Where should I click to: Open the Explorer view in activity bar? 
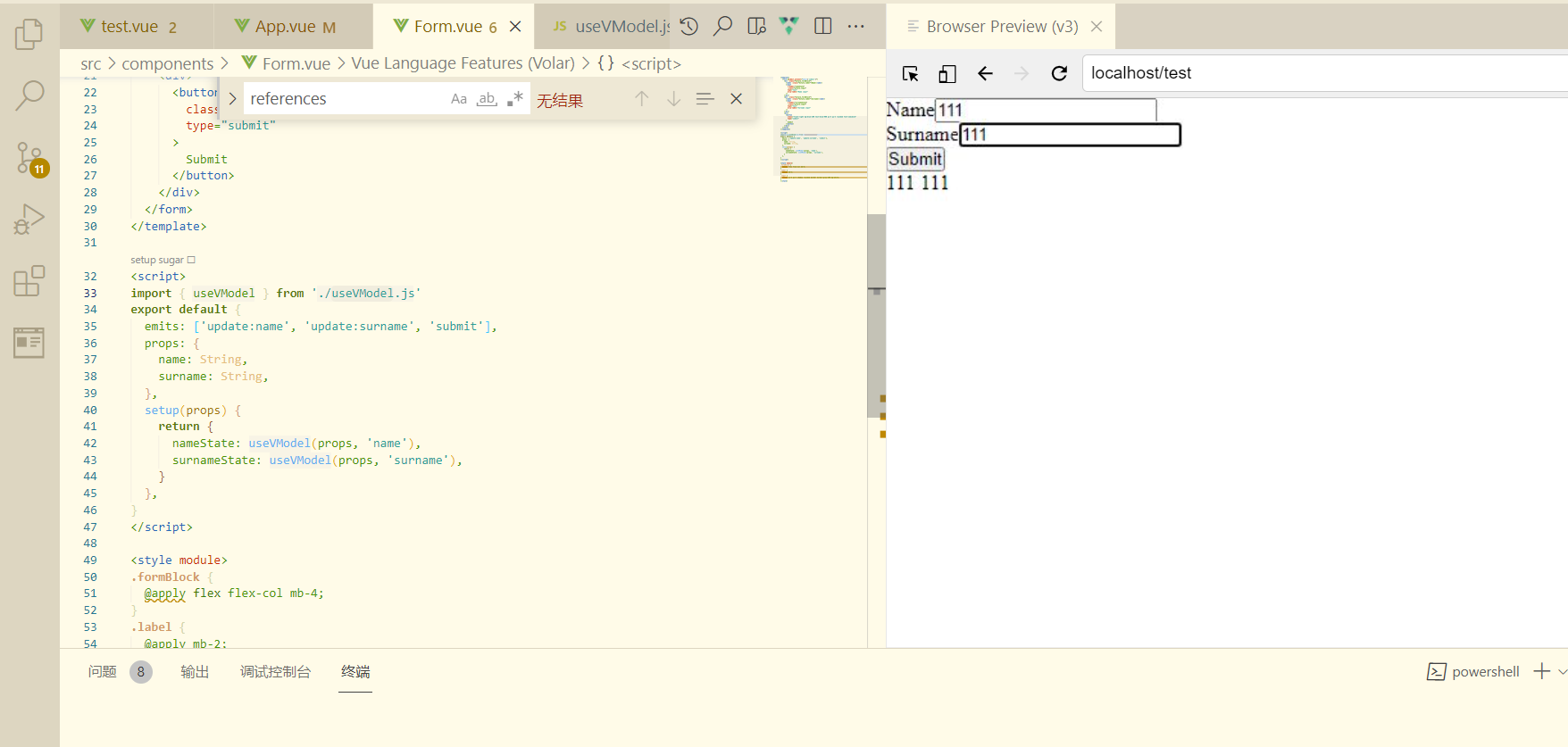click(x=29, y=35)
